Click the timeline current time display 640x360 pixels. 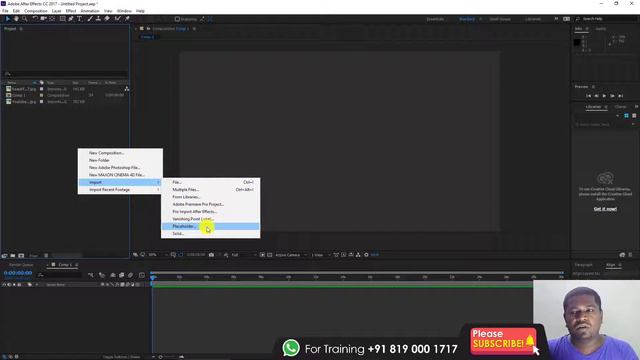18,273
